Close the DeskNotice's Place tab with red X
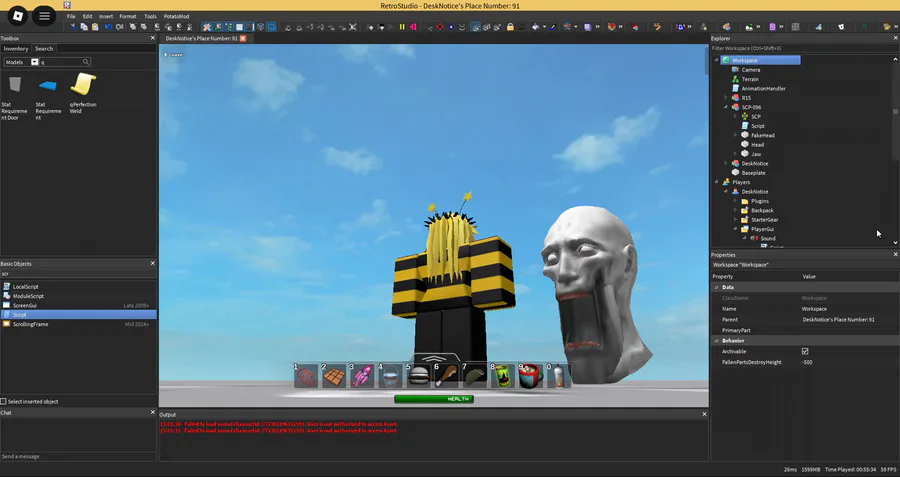900x477 pixels. (243, 38)
